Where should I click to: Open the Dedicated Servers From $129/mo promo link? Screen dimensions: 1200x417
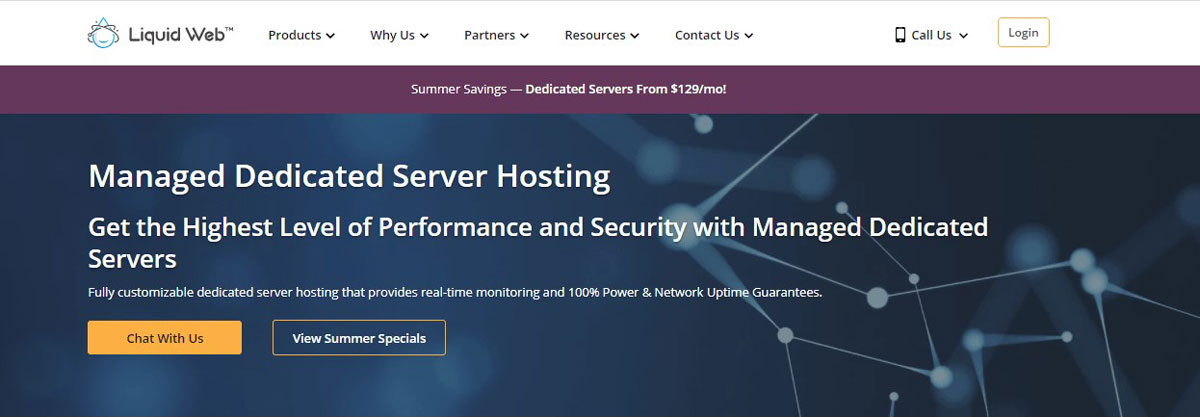click(x=626, y=89)
